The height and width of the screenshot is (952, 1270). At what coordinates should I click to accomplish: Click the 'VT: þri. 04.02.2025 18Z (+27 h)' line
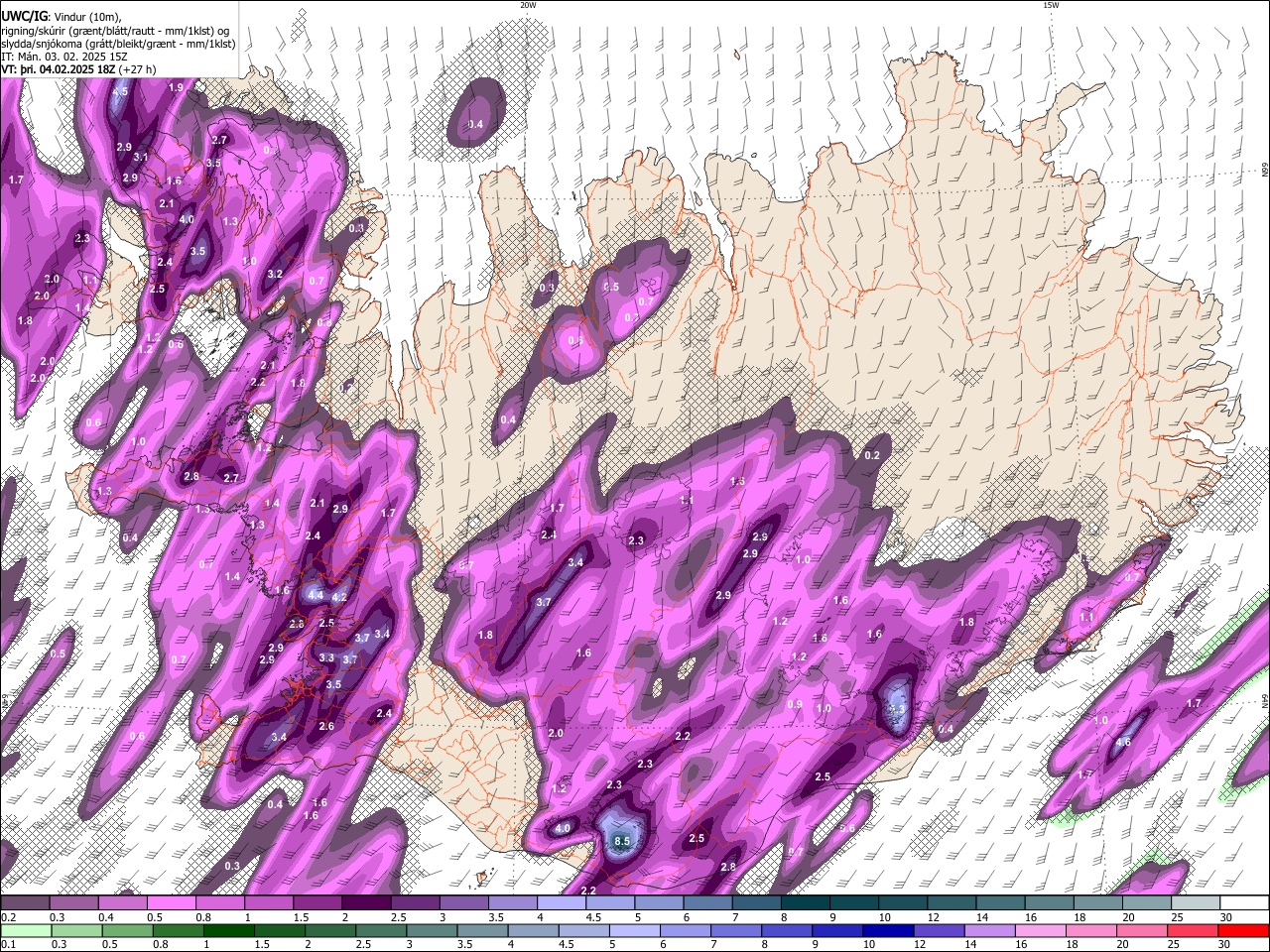(x=78, y=69)
